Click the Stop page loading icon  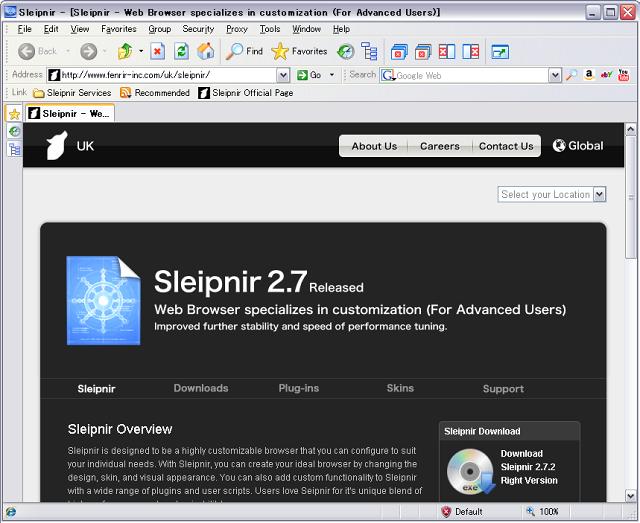coord(157,51)
